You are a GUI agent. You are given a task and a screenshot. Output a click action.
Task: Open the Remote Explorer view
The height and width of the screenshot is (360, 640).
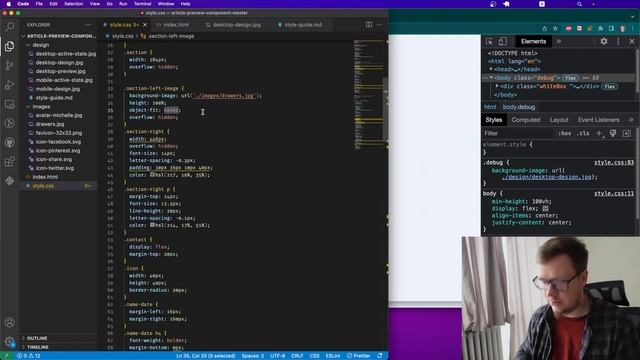tap(9, 104)
